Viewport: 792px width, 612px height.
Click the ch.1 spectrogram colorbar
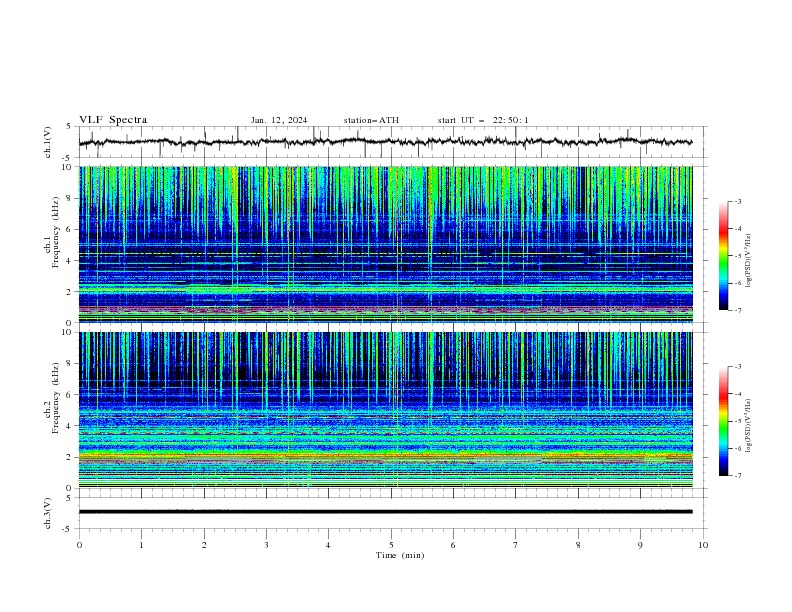click(723, 256)
